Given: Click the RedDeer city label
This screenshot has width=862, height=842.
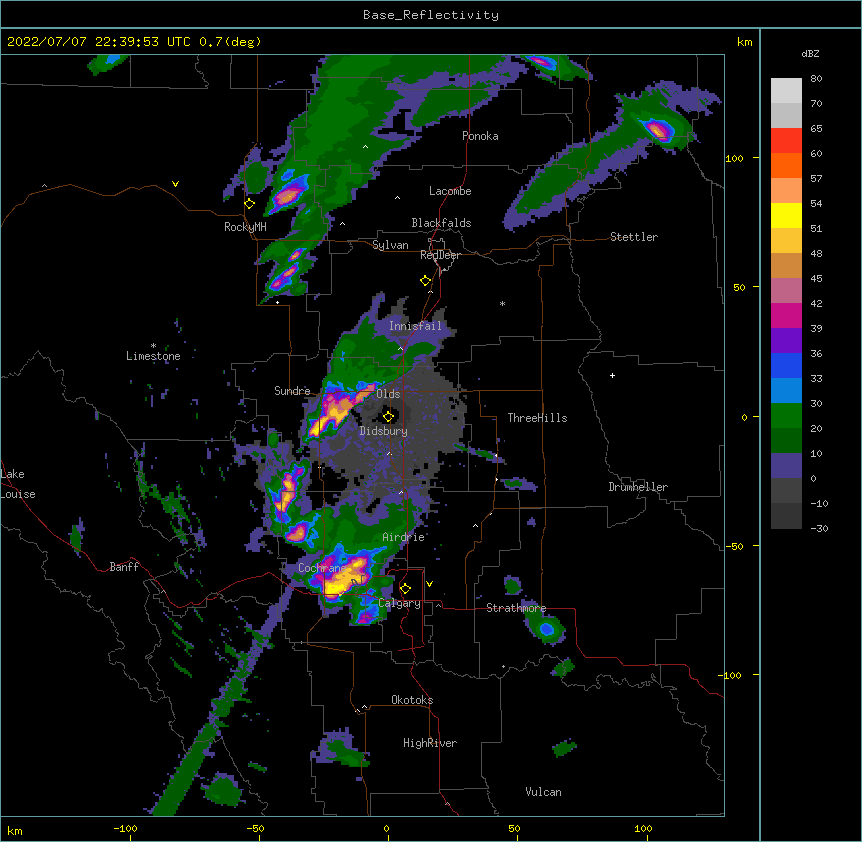Looking at the screenshot, I should [x=441, y=255].
